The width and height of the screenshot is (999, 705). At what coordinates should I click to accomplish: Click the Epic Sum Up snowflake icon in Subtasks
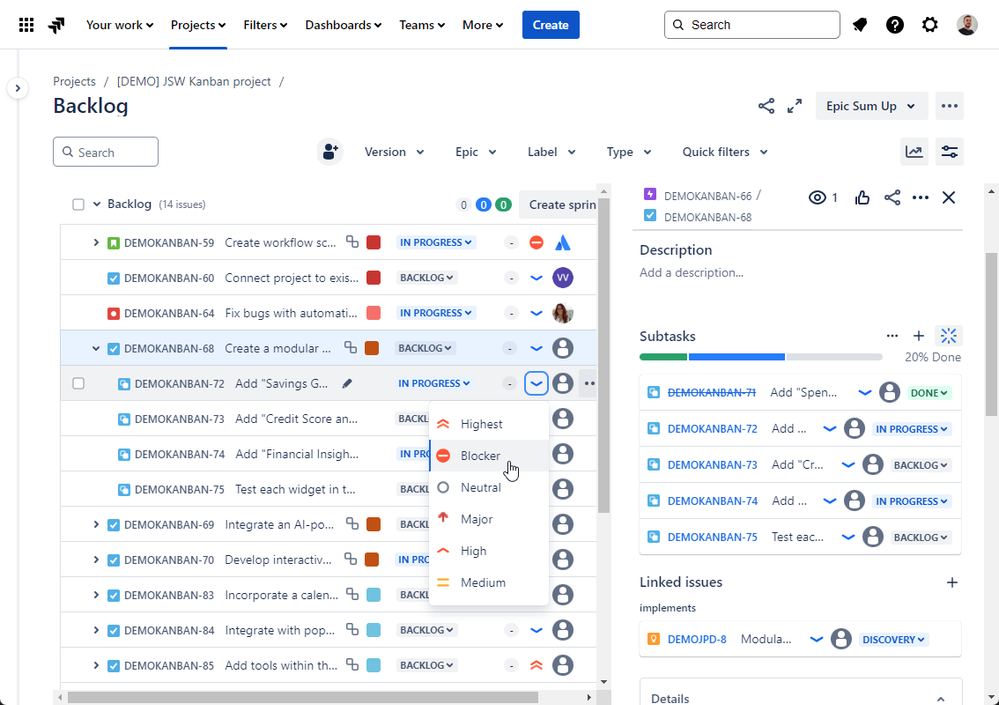coord(949,336)
